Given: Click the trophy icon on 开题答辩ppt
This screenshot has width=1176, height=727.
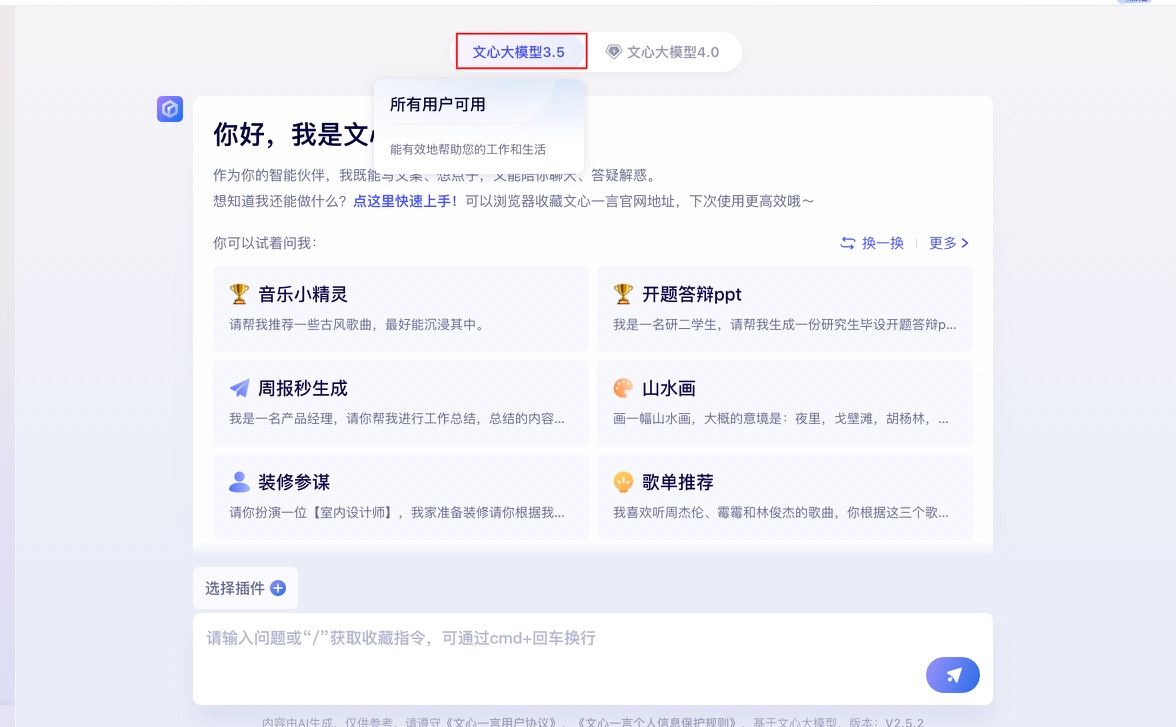Looking at the screenshot, I should pos(623,294).
